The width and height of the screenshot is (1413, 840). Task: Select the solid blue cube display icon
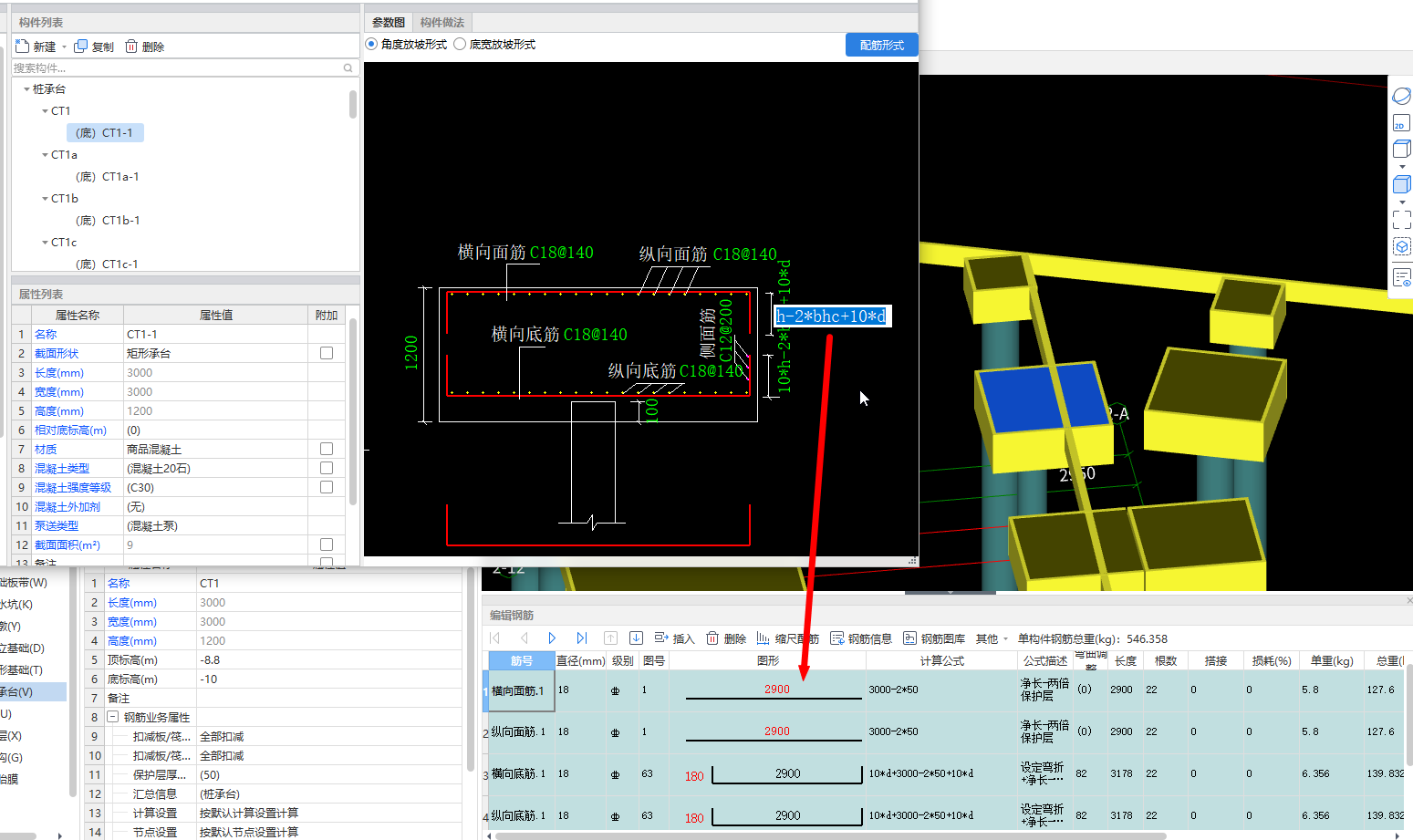pos(1402,184)
